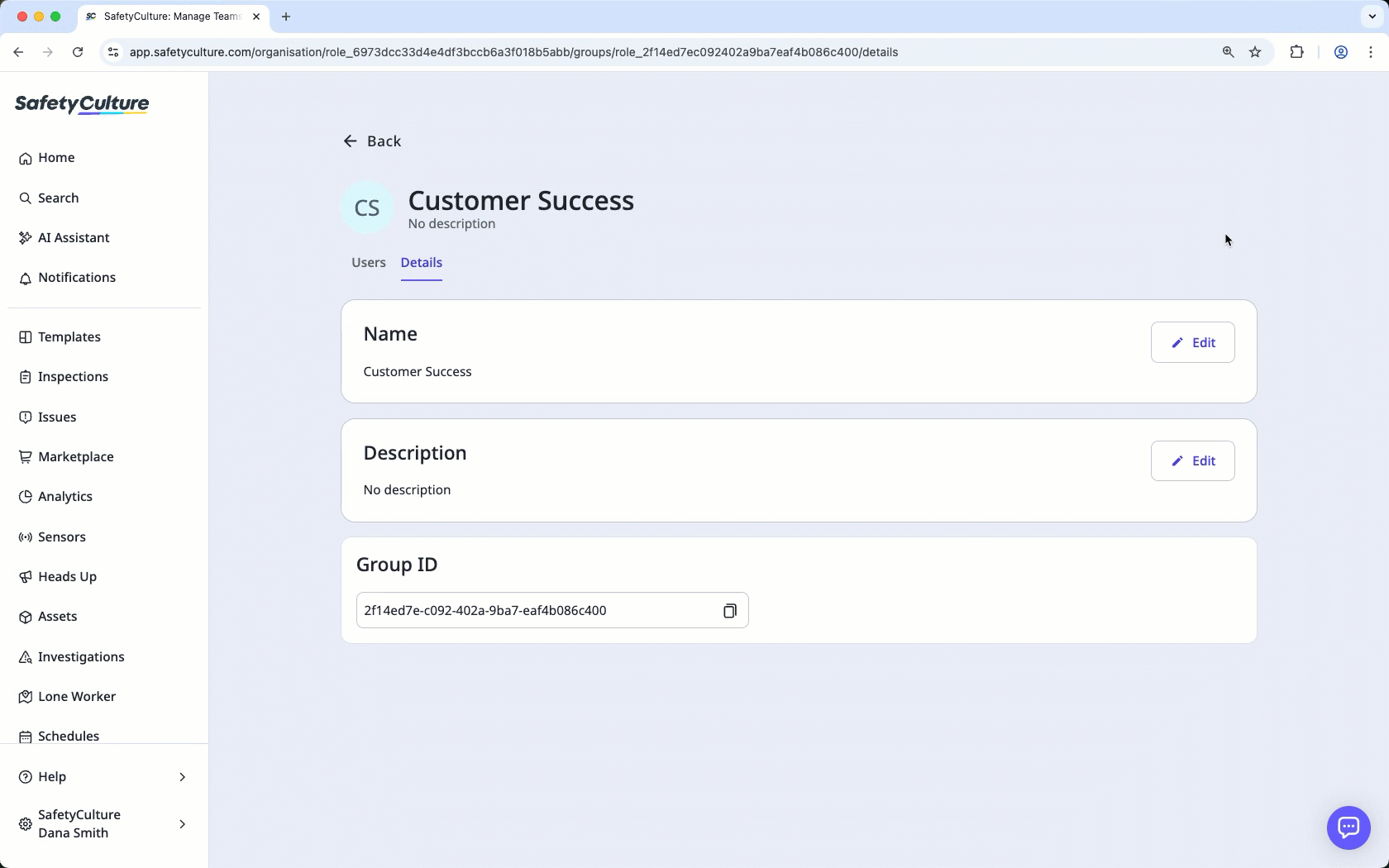Open the browser extensions puzzle icon
This screenshot has height=868, width=1389.
click(1296, 52)
